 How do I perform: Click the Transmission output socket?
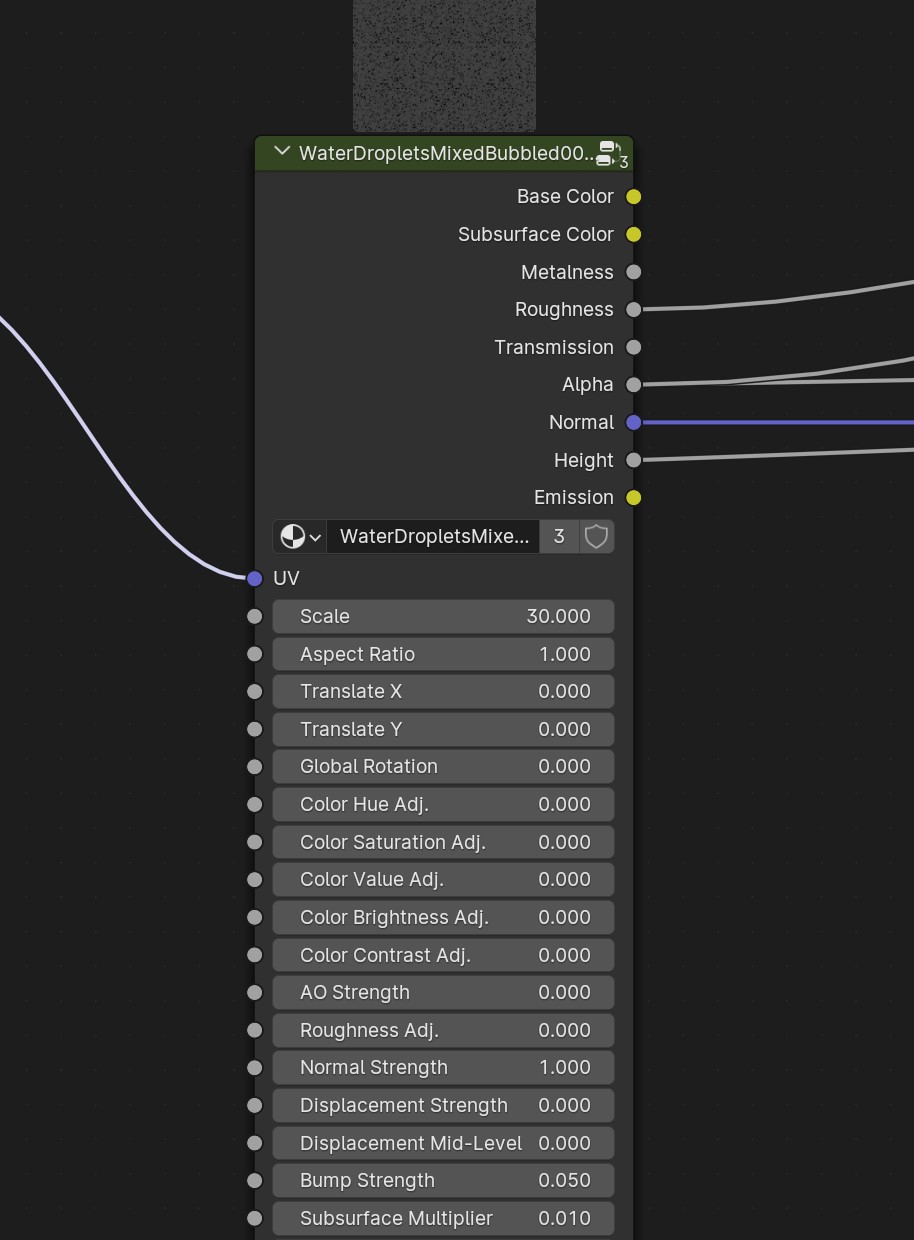(633, 348)
